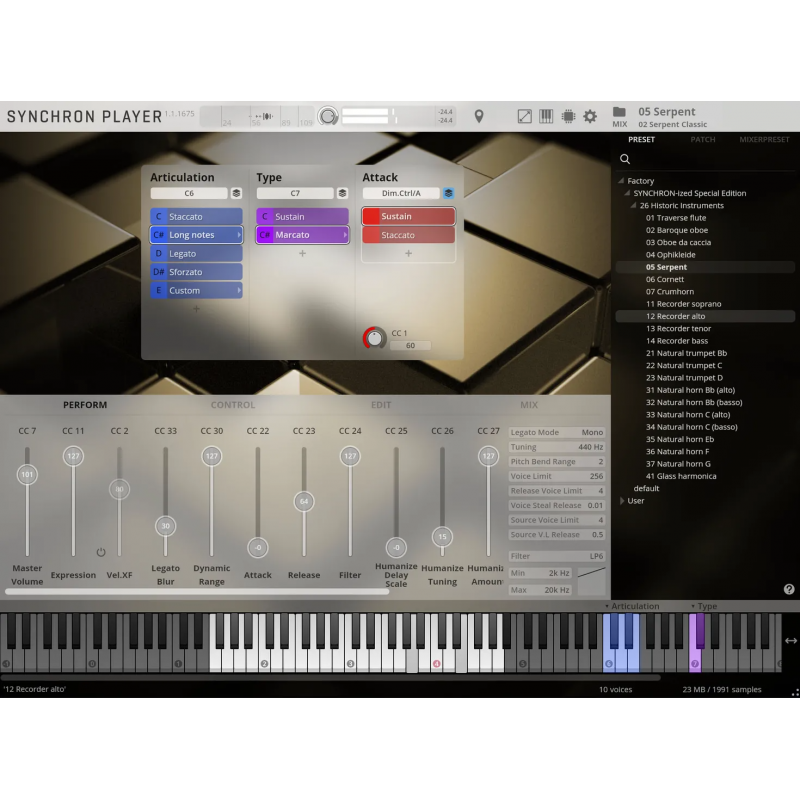Toggle the Staccato attack off
800x800 pixels.
[x=408, y=235]
